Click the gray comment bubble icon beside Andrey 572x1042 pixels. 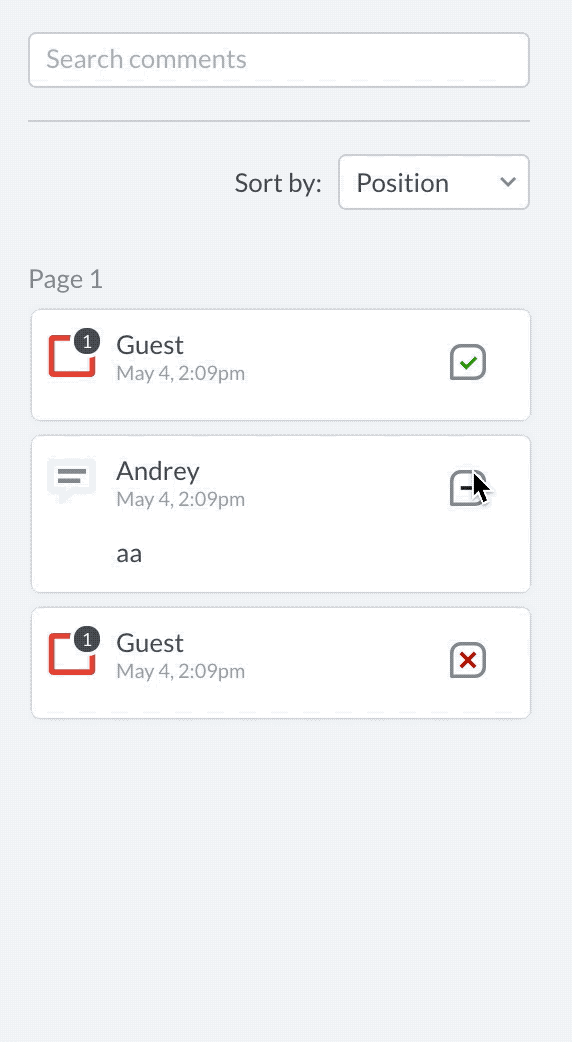point(72,480)
